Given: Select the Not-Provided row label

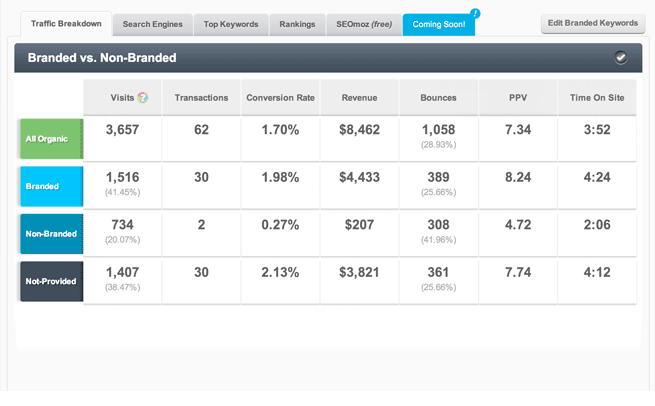Looking at the screenshot, I should [51, 282].
